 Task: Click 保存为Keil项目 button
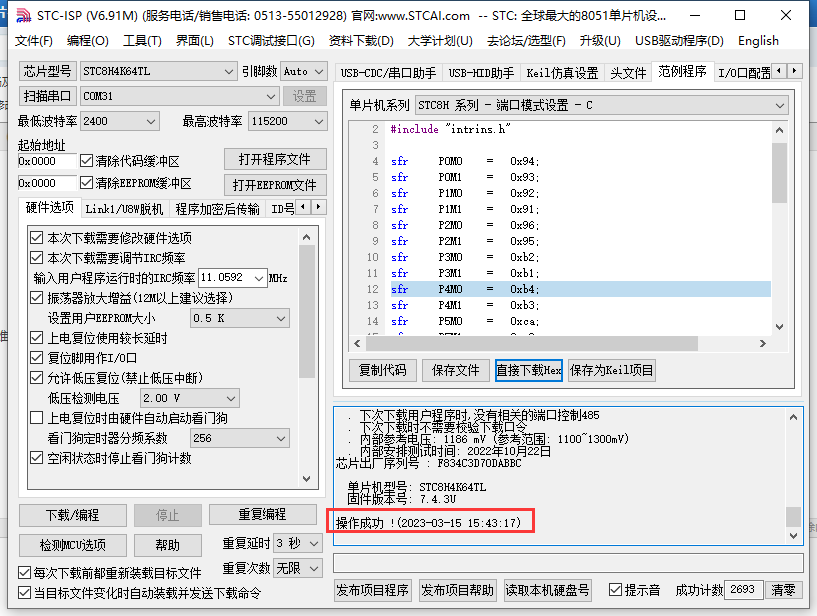[x=611, y=371]
